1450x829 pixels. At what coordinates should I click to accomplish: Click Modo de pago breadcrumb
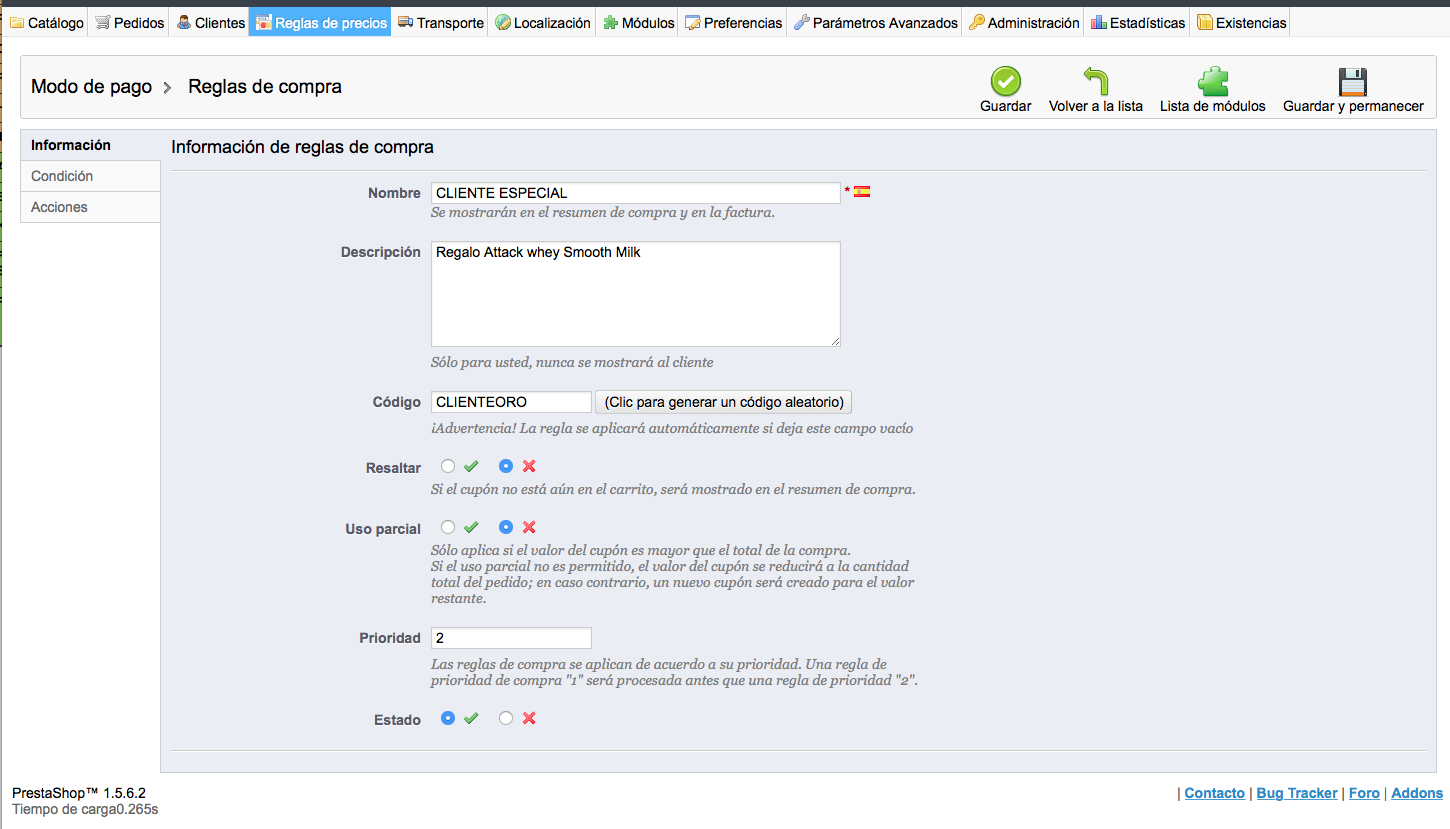coord(91,87)
